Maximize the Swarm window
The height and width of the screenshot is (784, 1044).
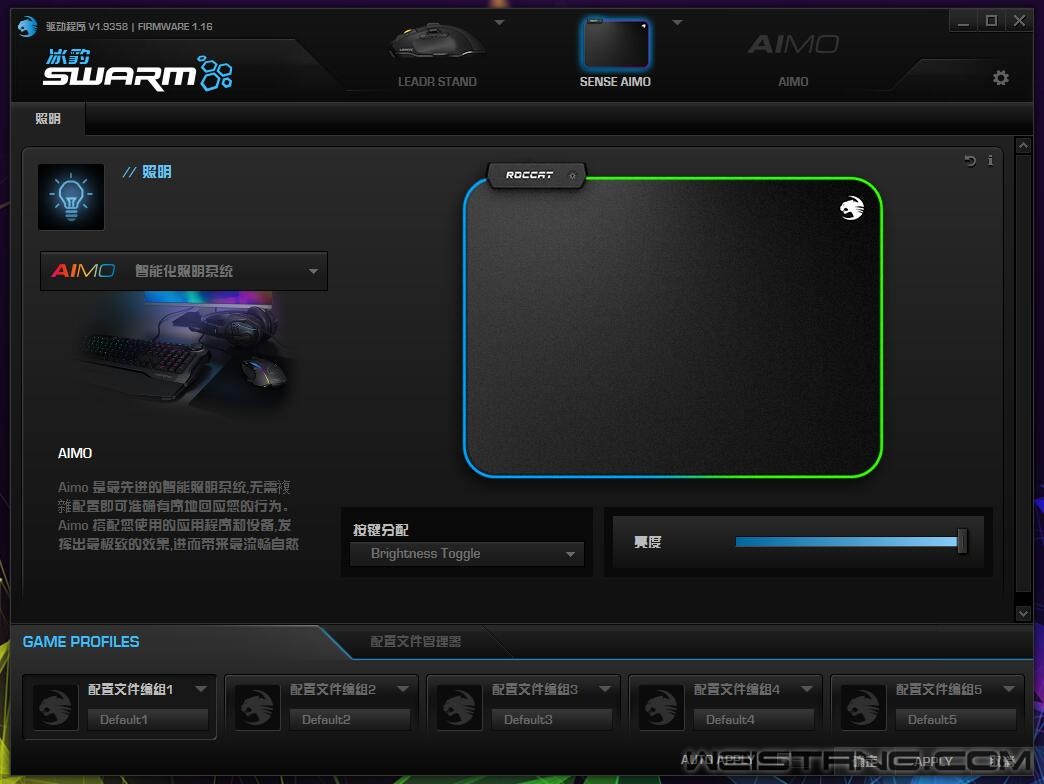click(991, 21)
